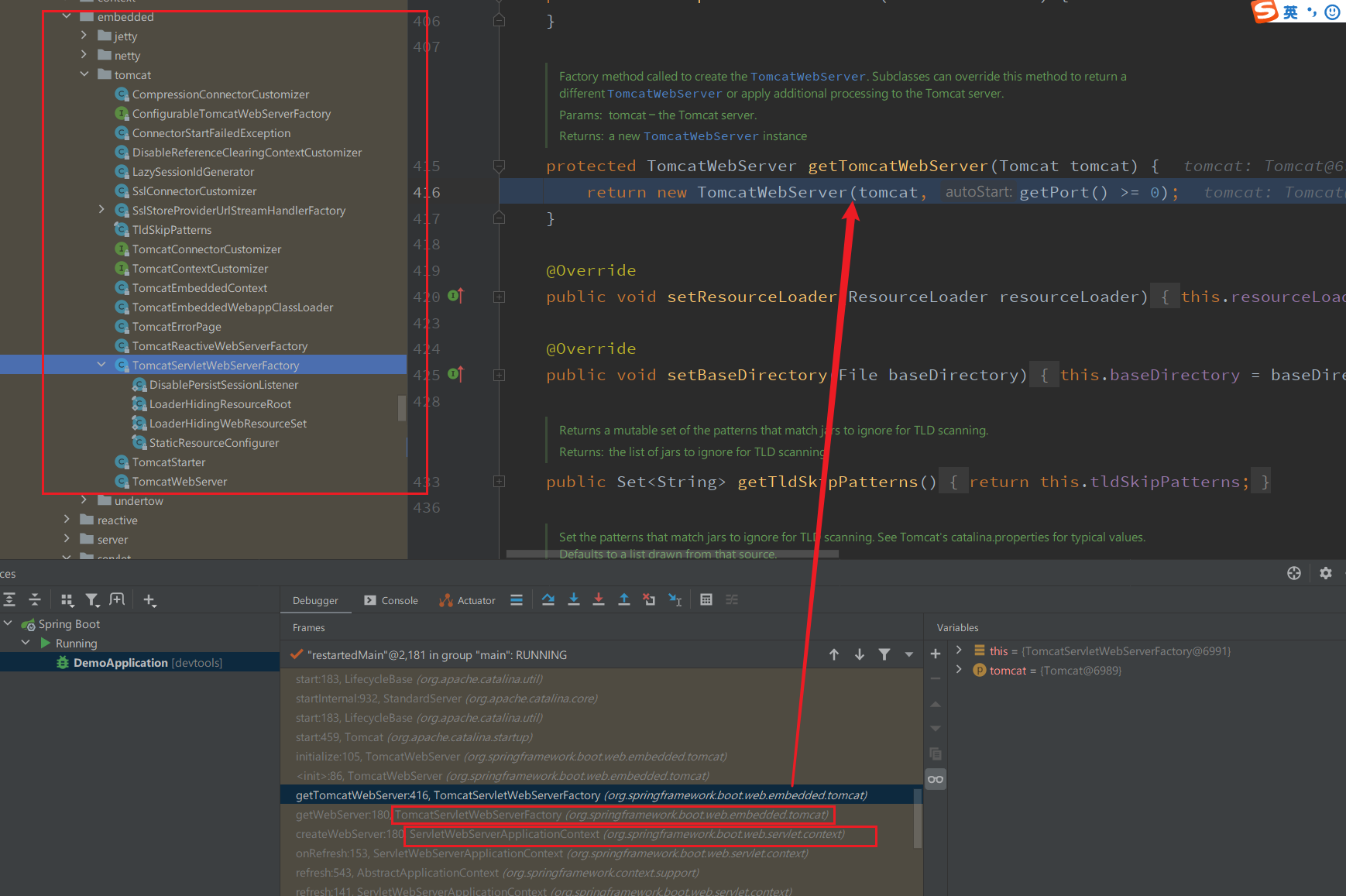Click the copy watches icon in Variables
The width and height of the screenshot is (1346, 896).
point(936,754)
